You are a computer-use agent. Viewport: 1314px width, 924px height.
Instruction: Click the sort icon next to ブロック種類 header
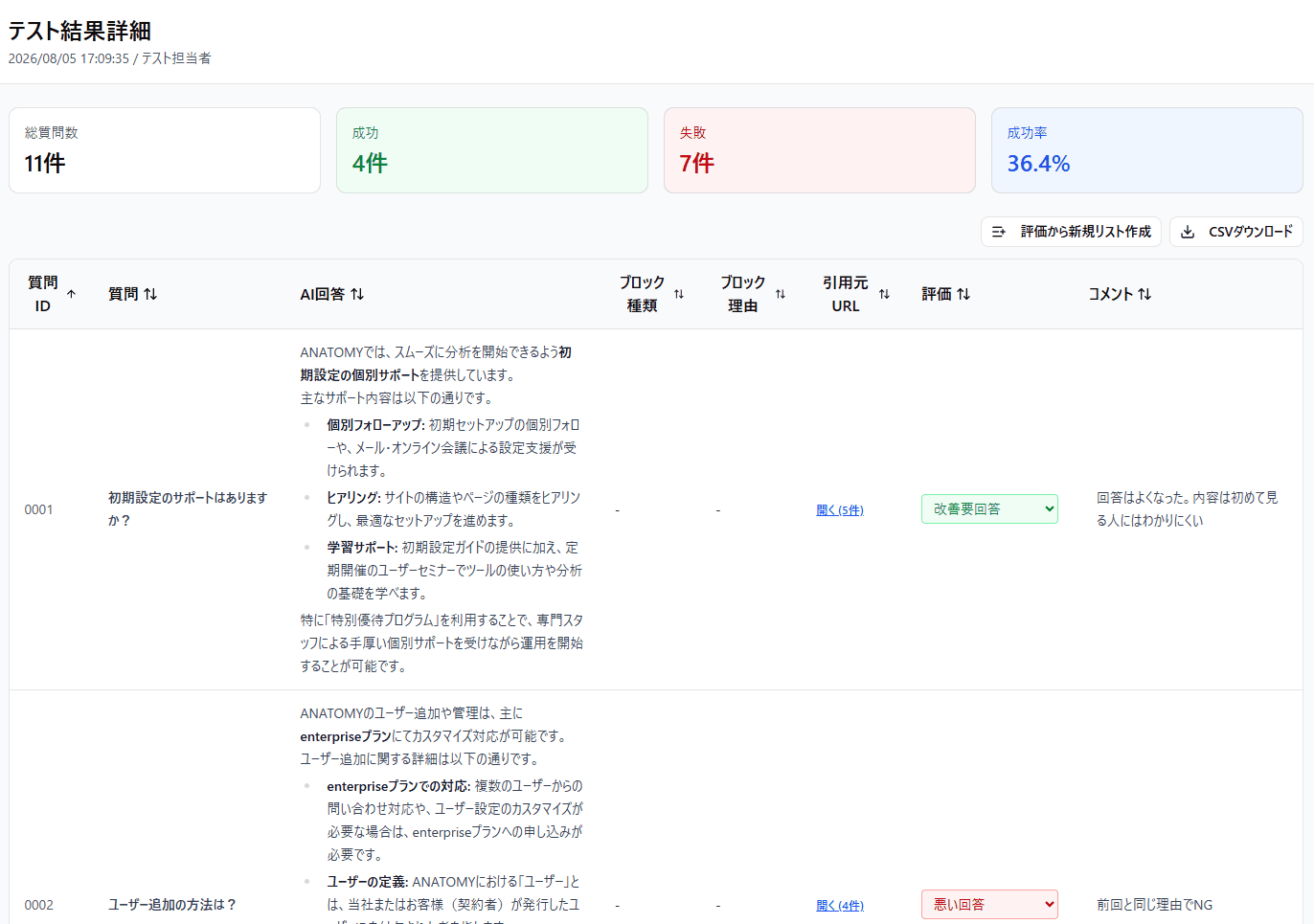679,294
